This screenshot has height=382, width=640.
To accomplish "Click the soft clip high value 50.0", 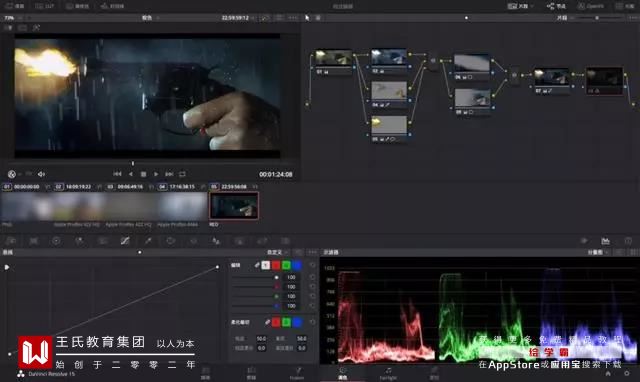I will 302,339.
